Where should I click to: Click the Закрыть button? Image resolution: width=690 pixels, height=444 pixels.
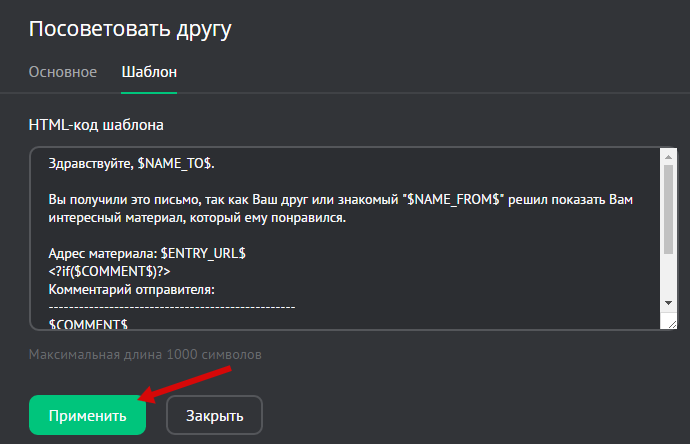tap(213, 415)
